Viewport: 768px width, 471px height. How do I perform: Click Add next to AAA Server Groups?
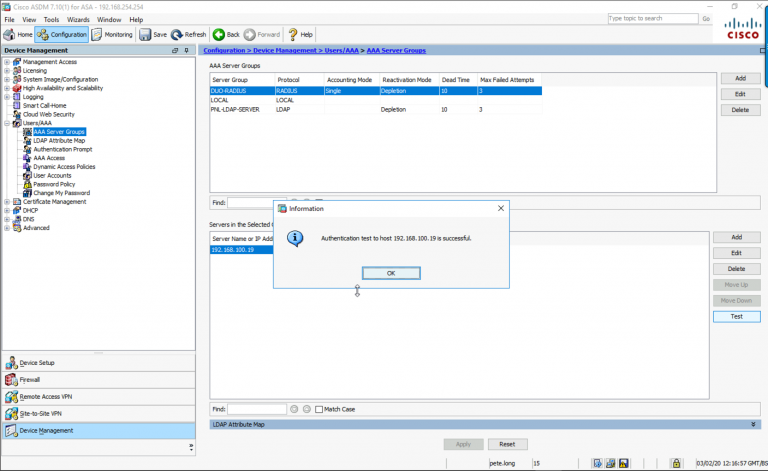pyautogui.click(x=741, y=78)
